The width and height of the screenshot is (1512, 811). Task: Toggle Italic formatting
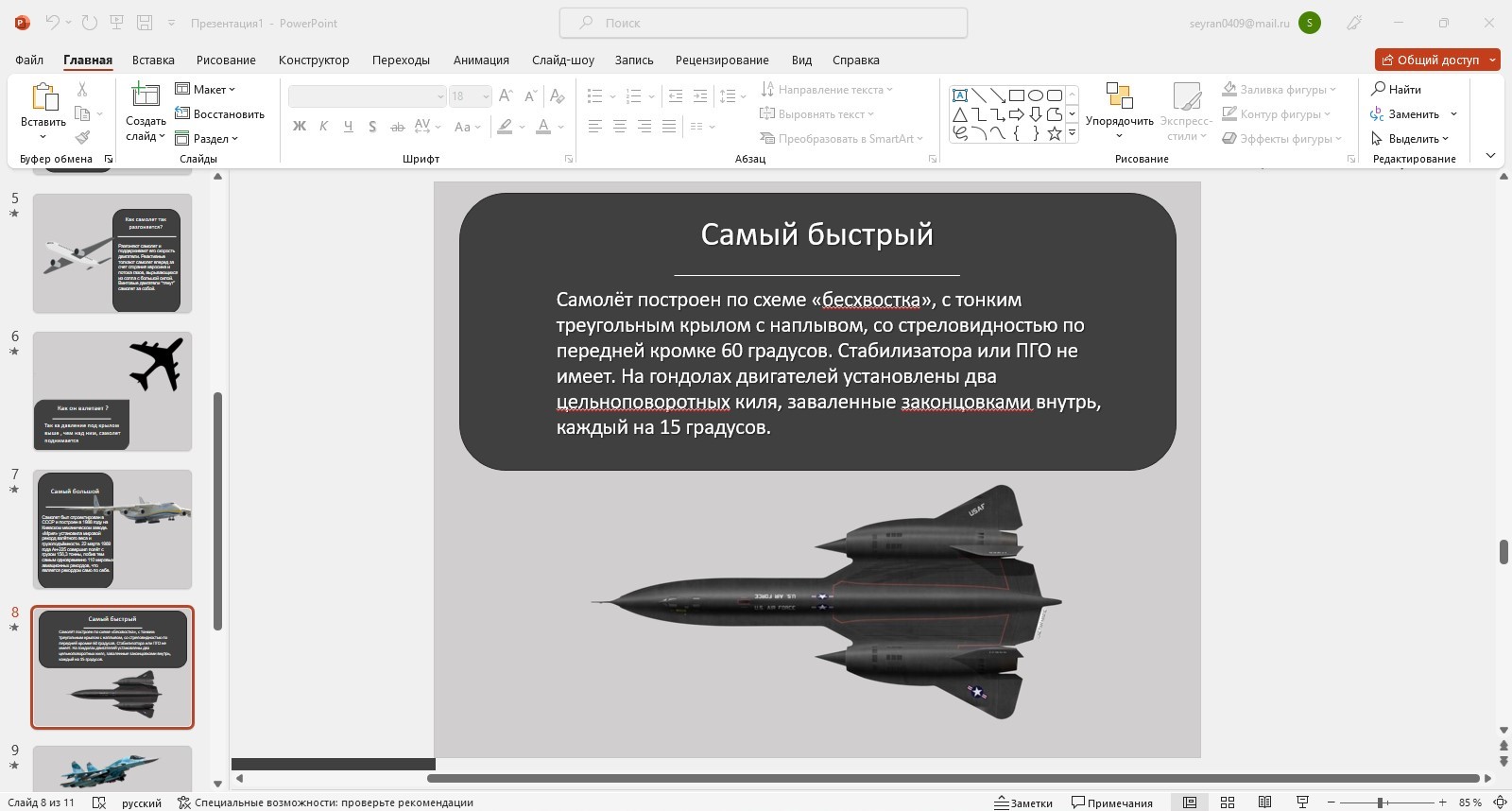323,126
